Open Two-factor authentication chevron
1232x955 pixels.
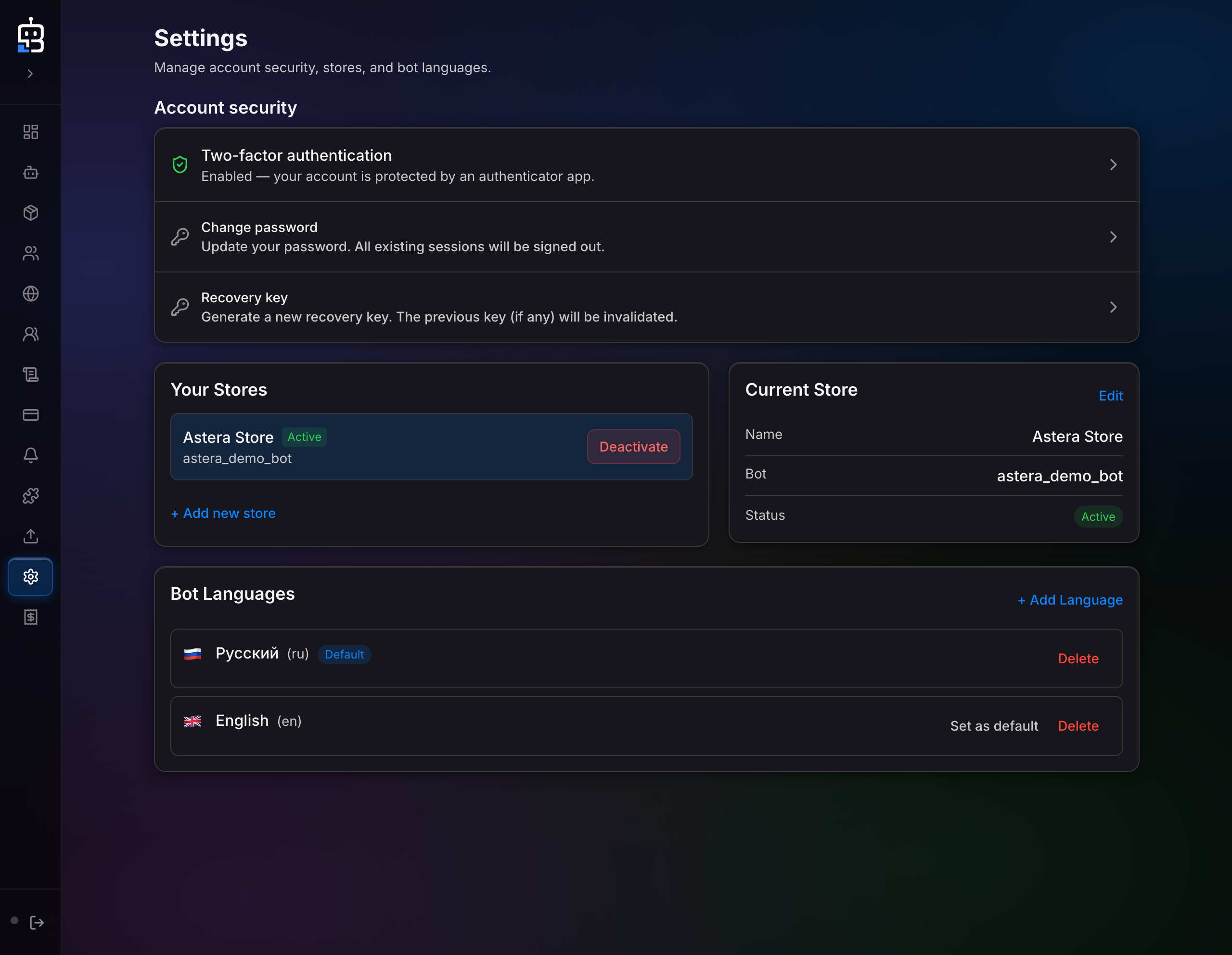[x=1113, y=165]
